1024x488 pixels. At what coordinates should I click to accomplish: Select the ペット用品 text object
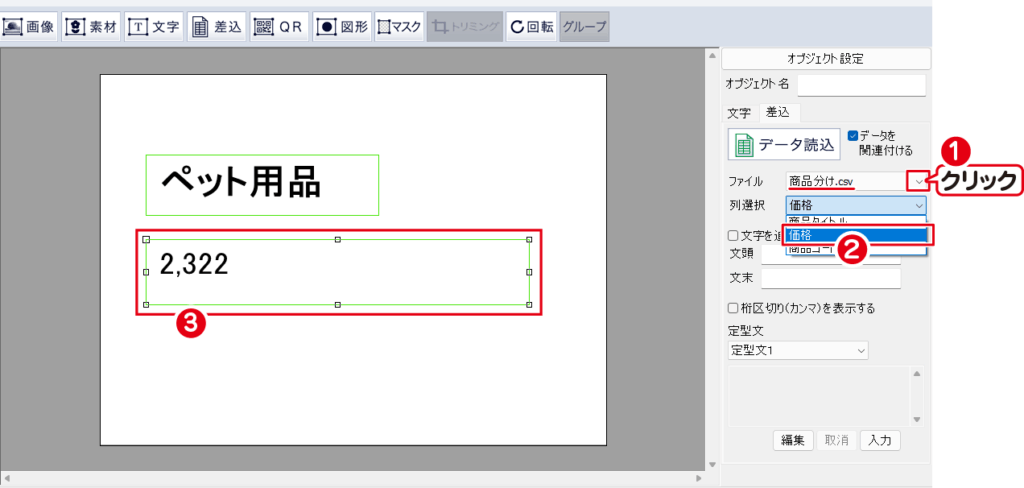pos(262,184)
